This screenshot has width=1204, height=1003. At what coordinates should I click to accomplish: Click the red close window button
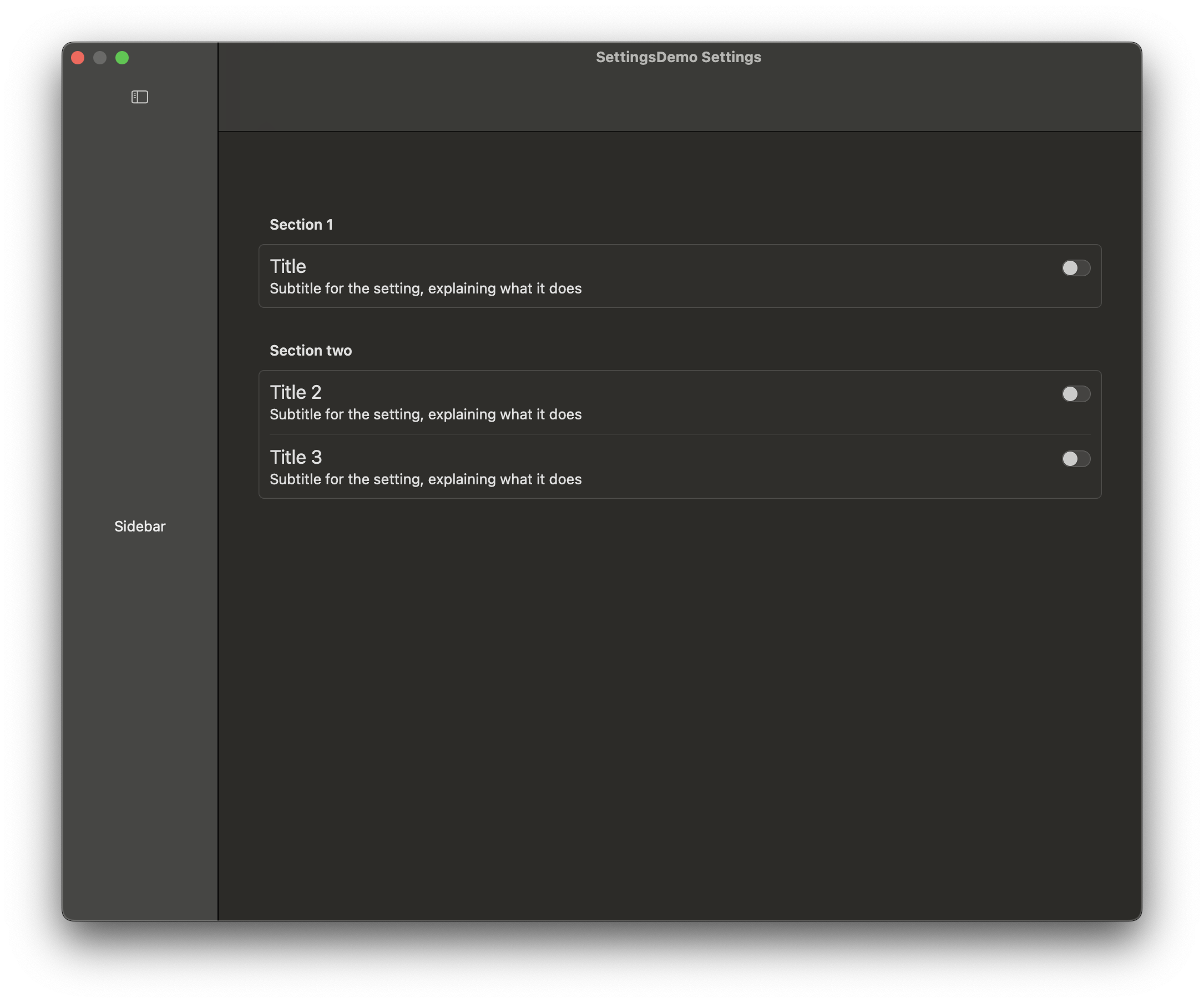(78, 57)
